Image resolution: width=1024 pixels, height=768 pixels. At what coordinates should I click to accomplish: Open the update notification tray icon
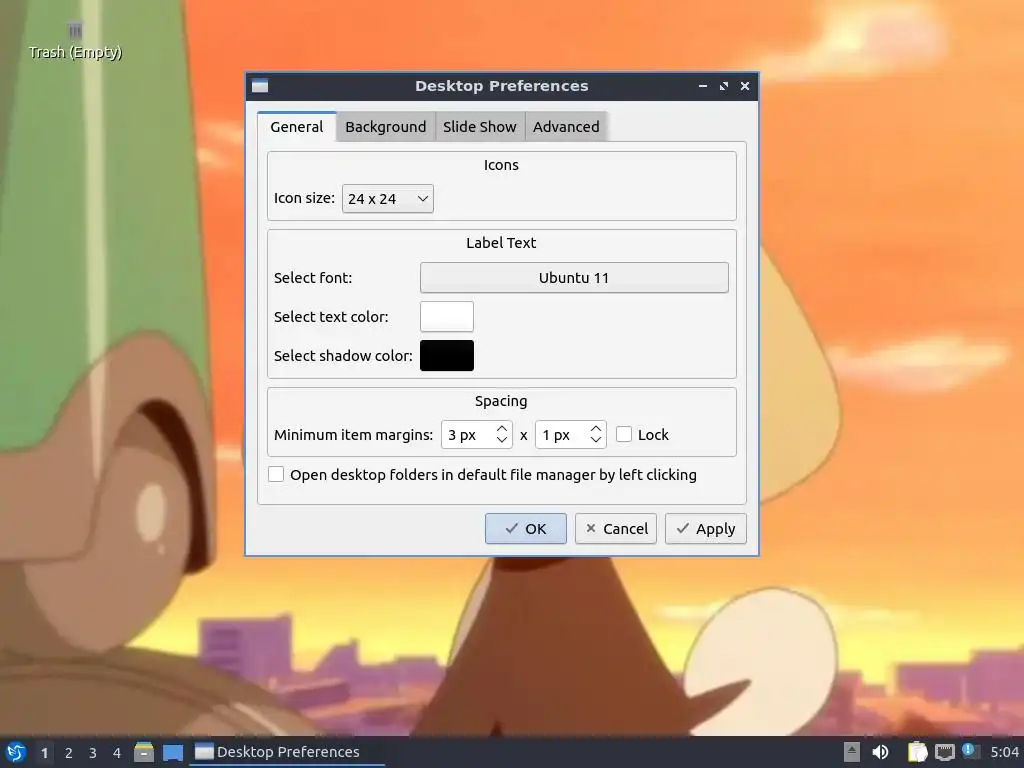click(x=970, y=751)
